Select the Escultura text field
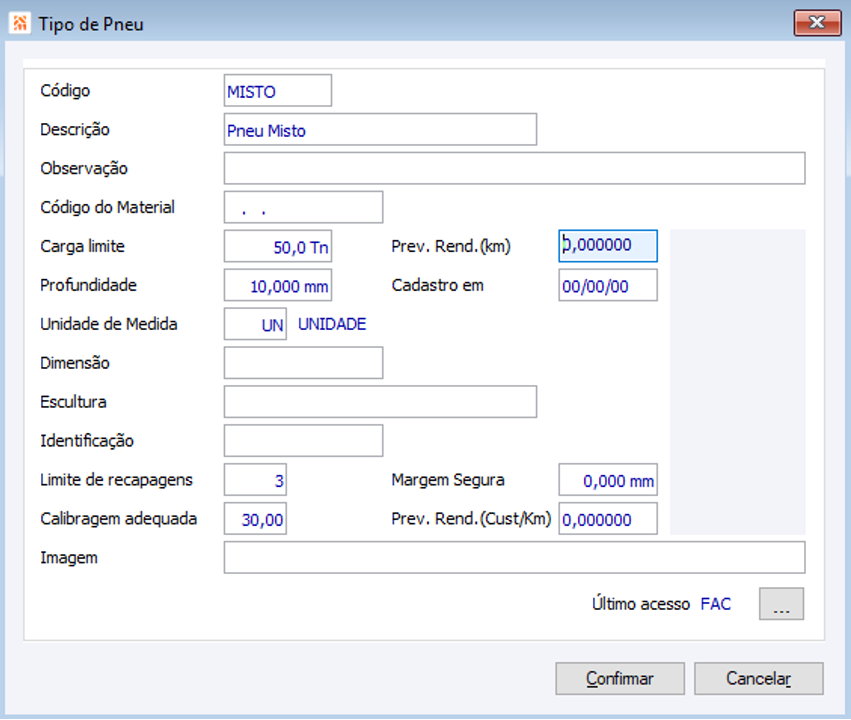This screenshot has height=720, width=851. click(x=380, y=402)
